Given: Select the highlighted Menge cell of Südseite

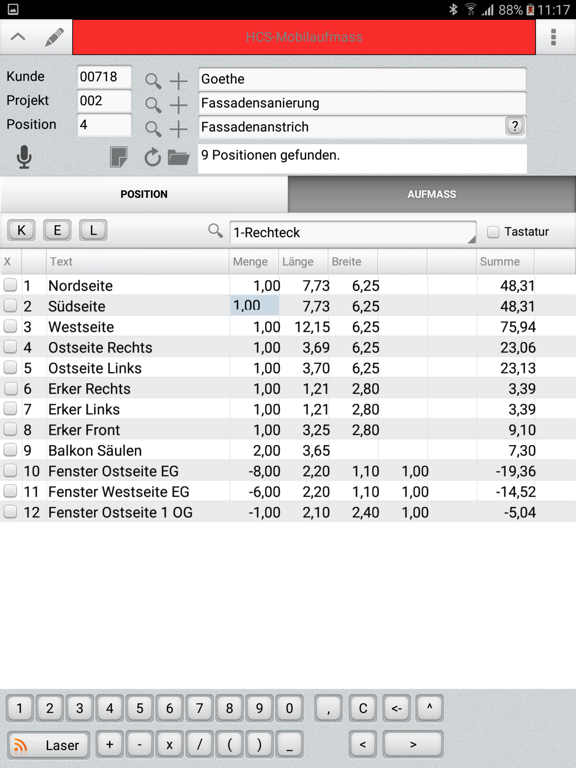Looking at the screenshot, I should (x=254, y=305).
